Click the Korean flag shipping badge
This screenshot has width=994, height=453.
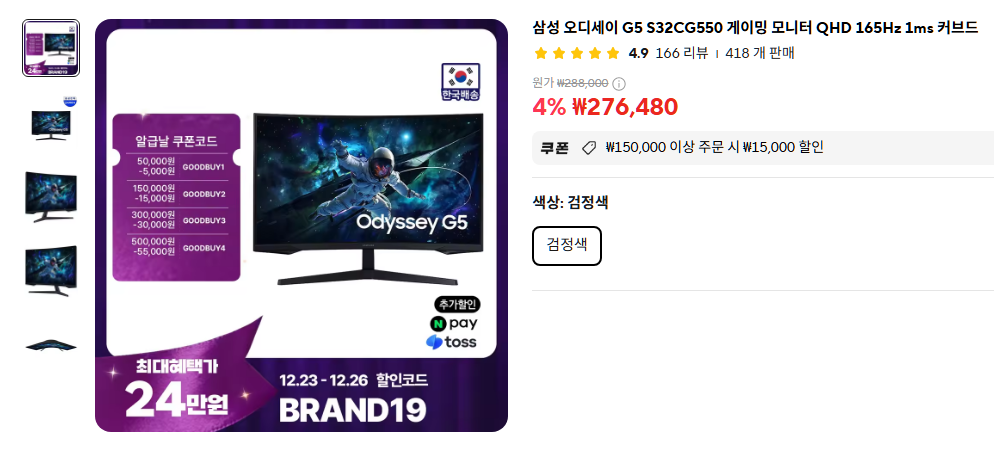click(x=460, y=82)
